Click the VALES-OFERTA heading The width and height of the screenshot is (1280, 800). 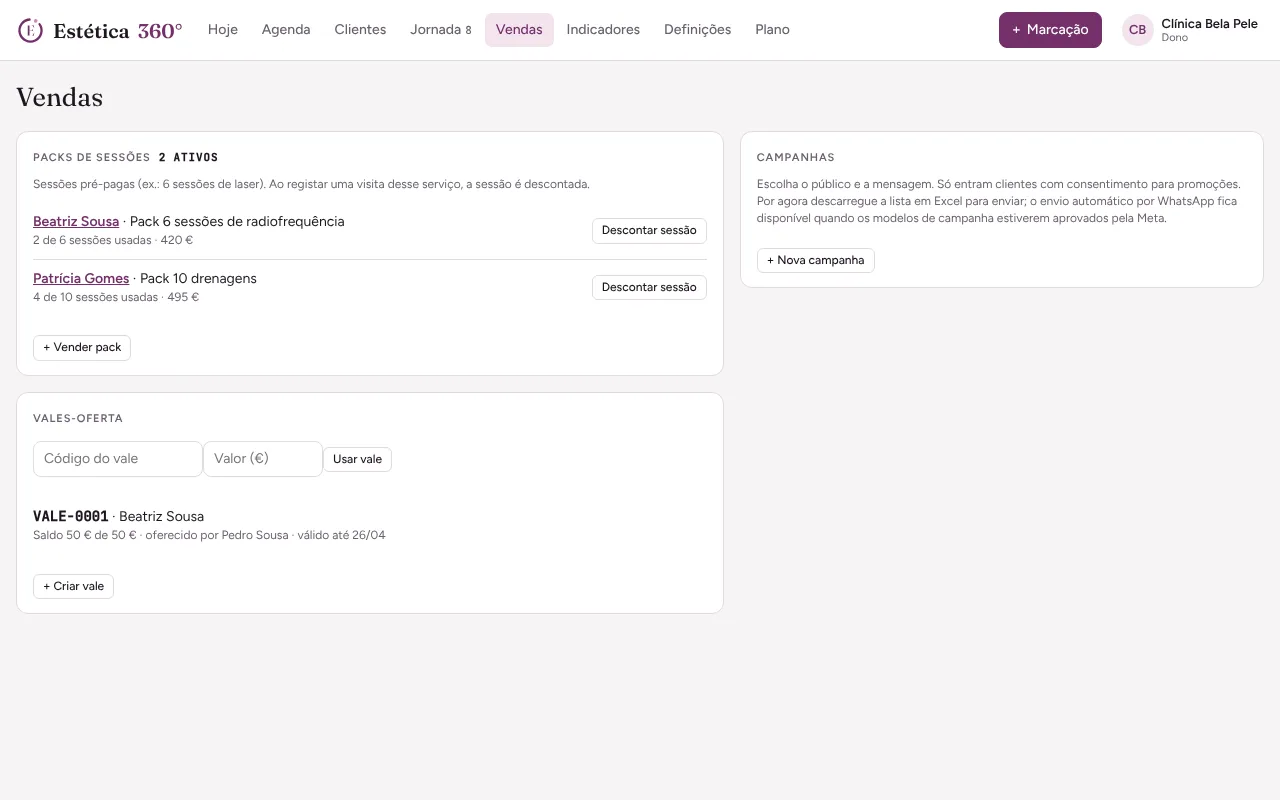tap(78, 418)
